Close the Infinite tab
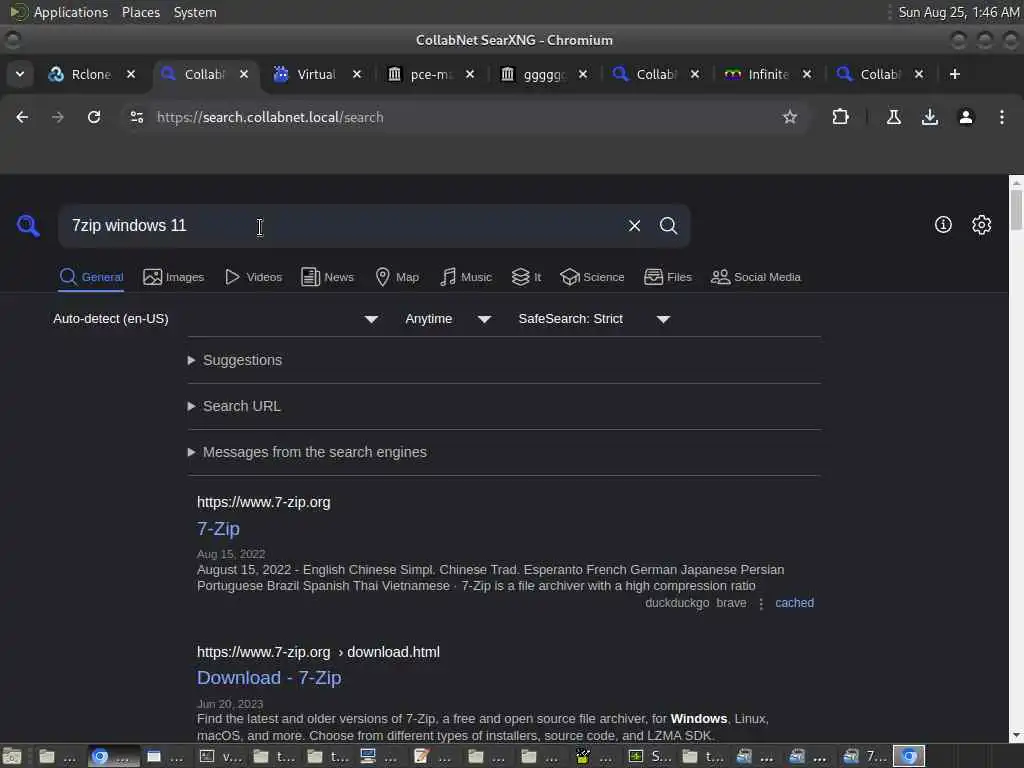The height and width of the screenshot is (768, 1024). [807, 74]
